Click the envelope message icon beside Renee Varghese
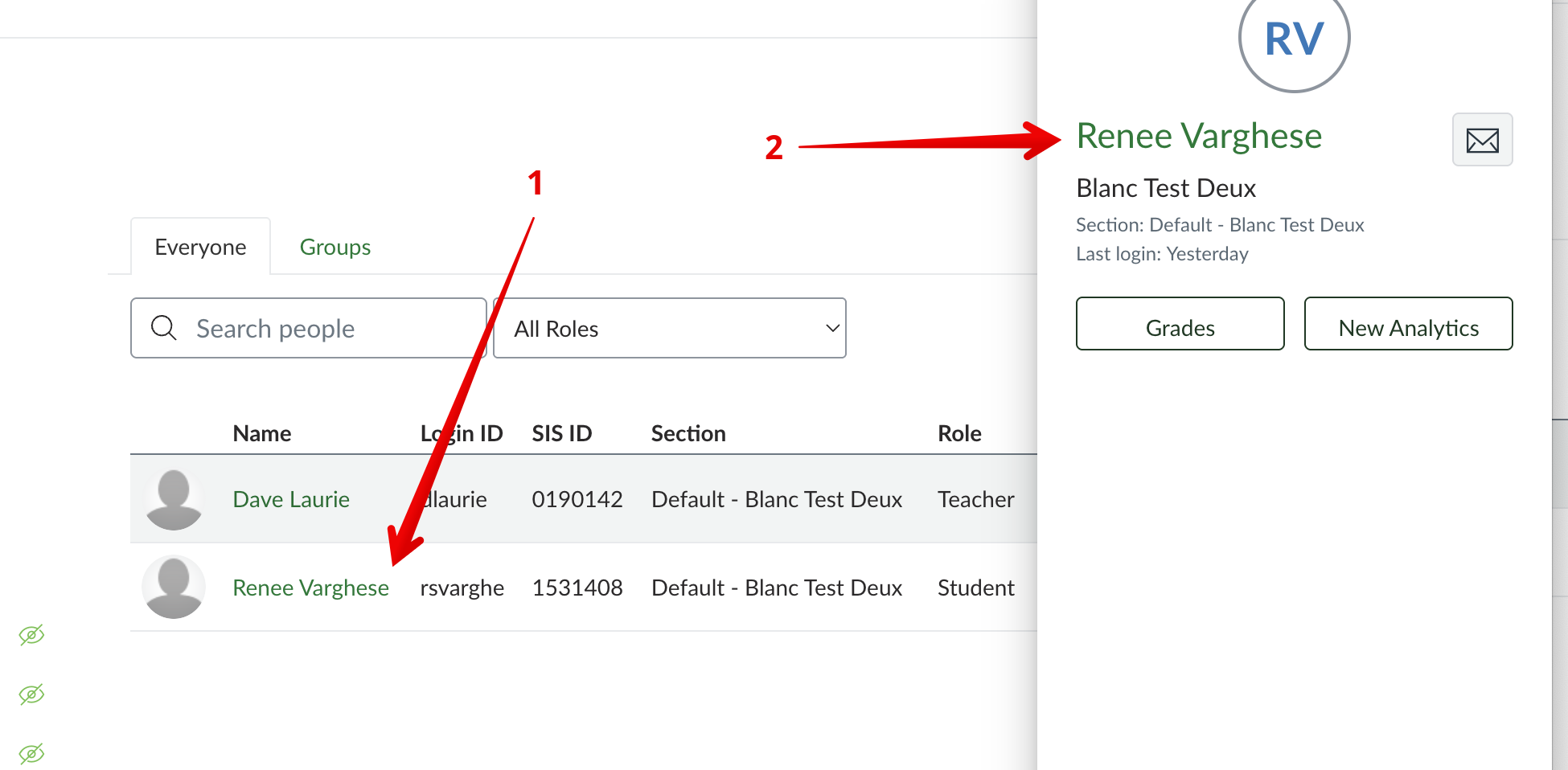This screenshot has width=1568, height=770. coord(1482,140)
